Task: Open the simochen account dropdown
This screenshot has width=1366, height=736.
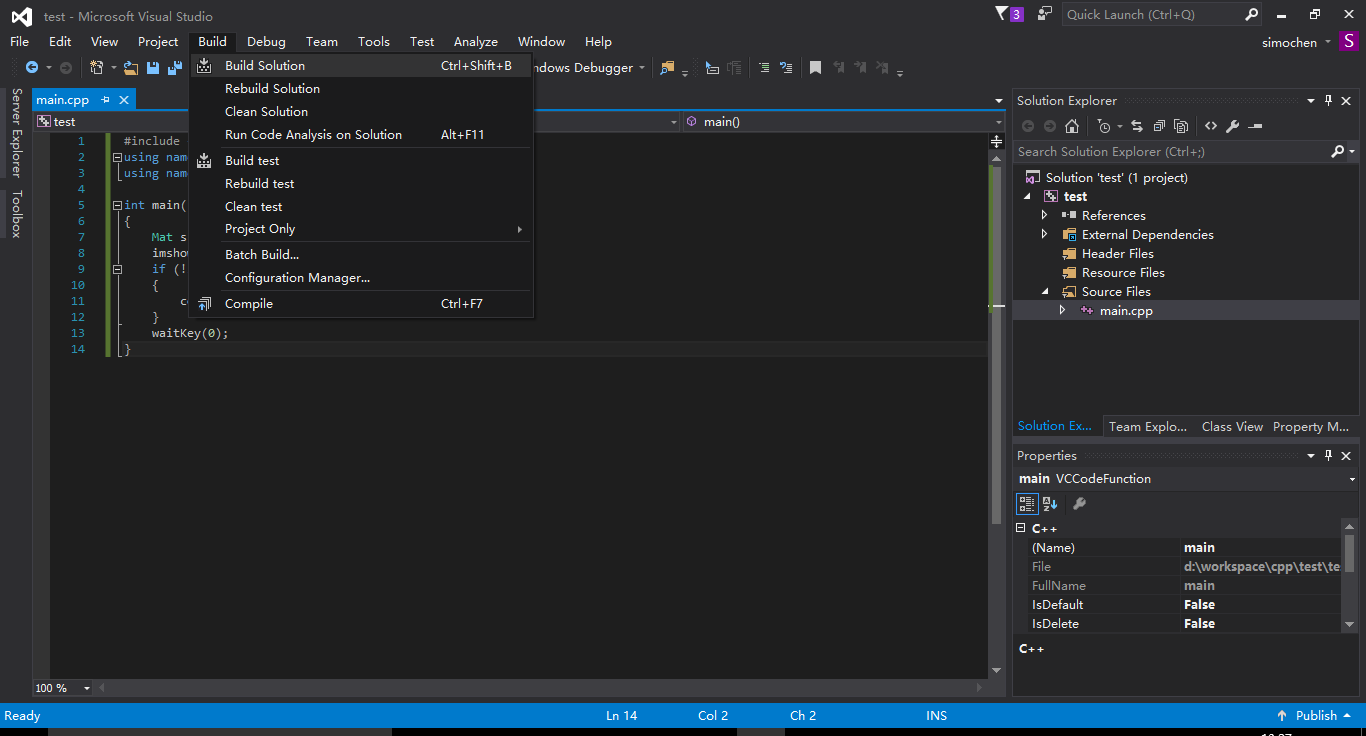Action: [x=1328, y=42]
